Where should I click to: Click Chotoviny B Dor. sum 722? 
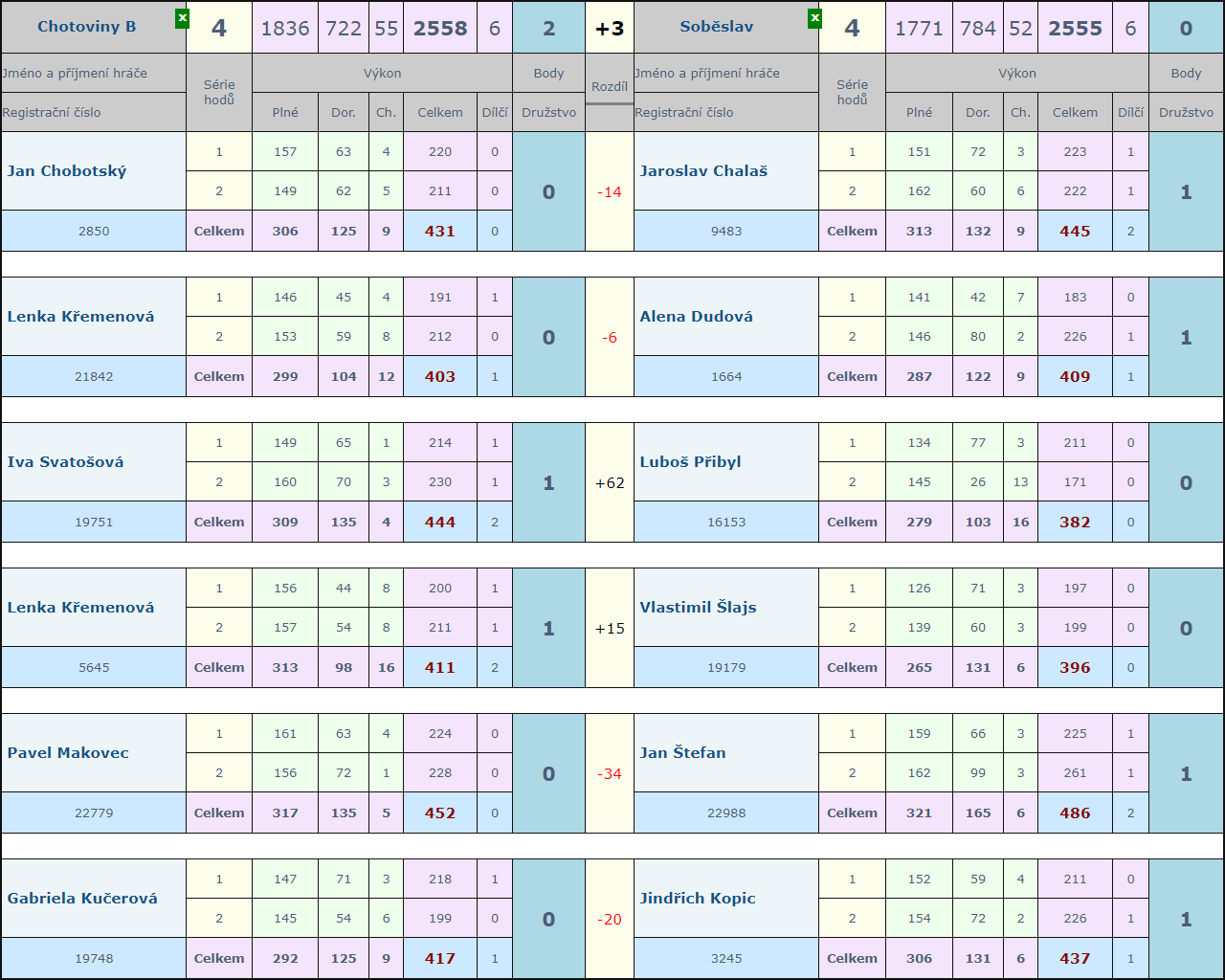344,28
